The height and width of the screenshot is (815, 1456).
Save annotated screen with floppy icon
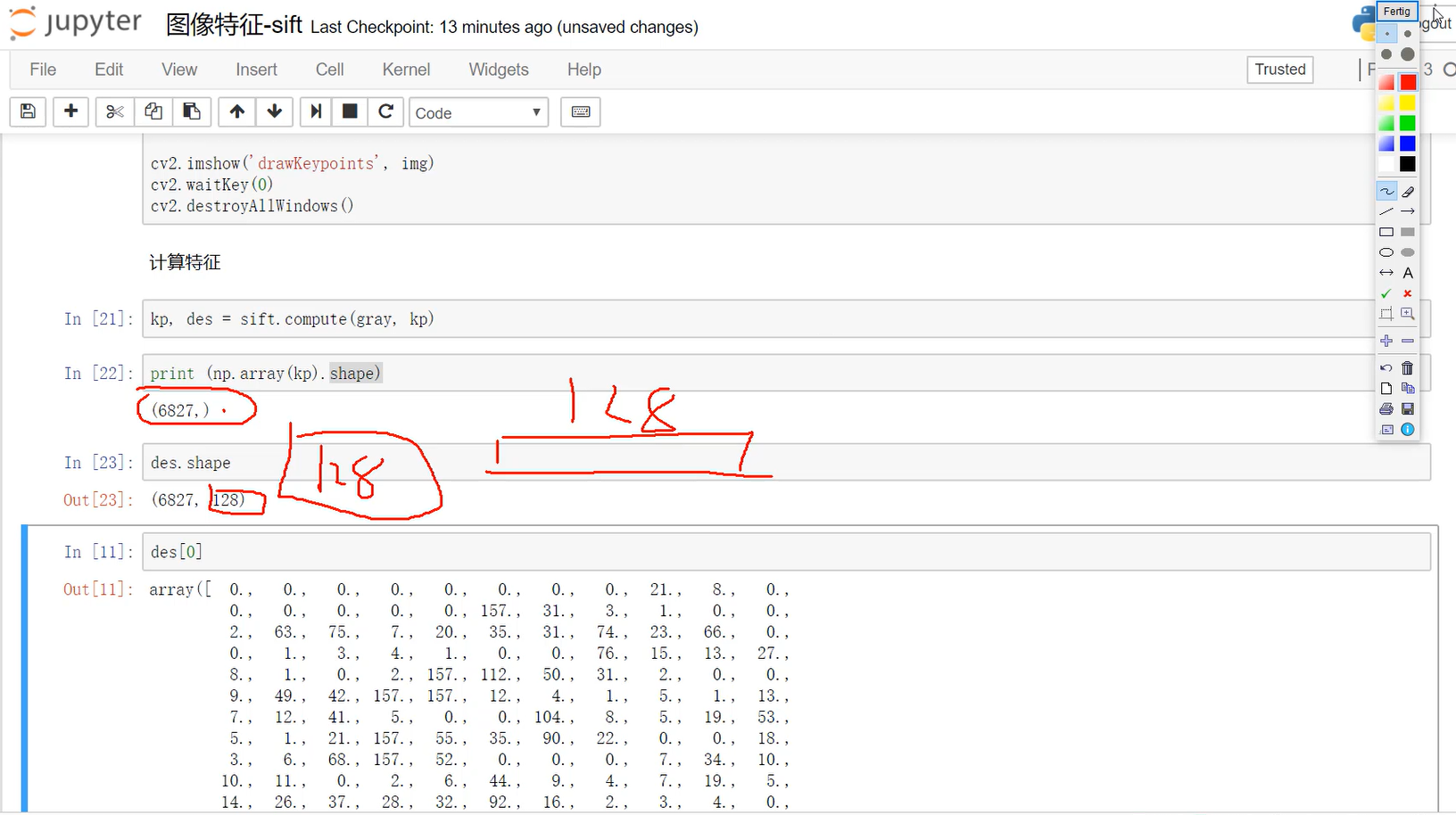1408,408
